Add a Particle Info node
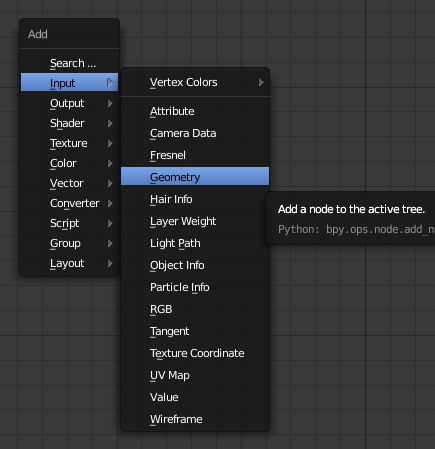Image resolution: width=435 pixels, height=449 pixels. (x=195, y=287)
